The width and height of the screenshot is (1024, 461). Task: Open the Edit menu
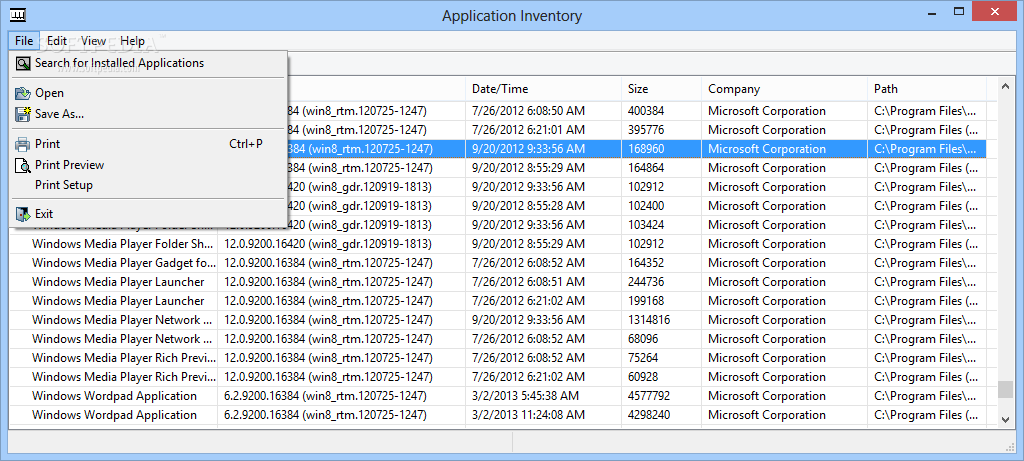57,40
